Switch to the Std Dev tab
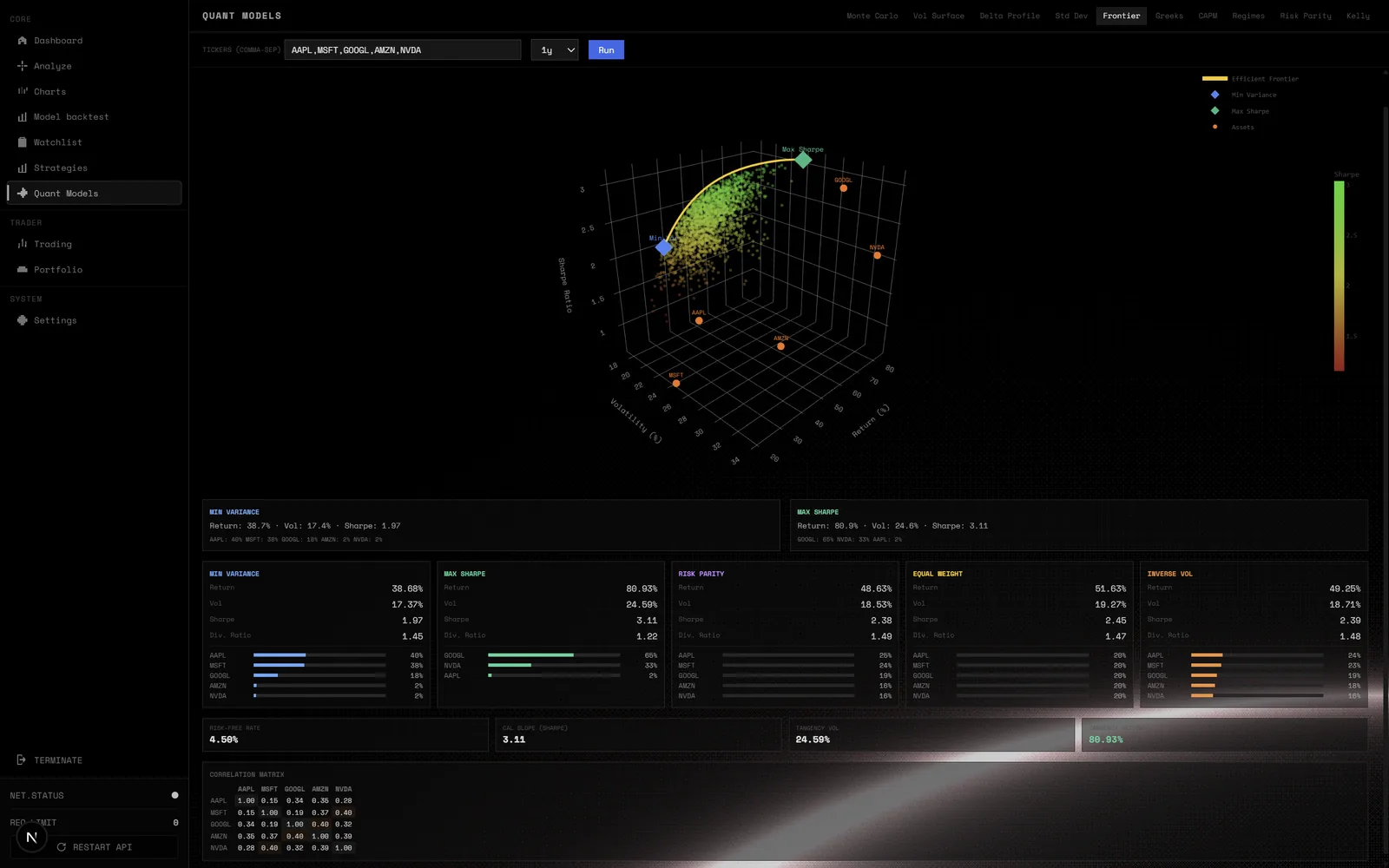1389x868 pixels. 1071,16
